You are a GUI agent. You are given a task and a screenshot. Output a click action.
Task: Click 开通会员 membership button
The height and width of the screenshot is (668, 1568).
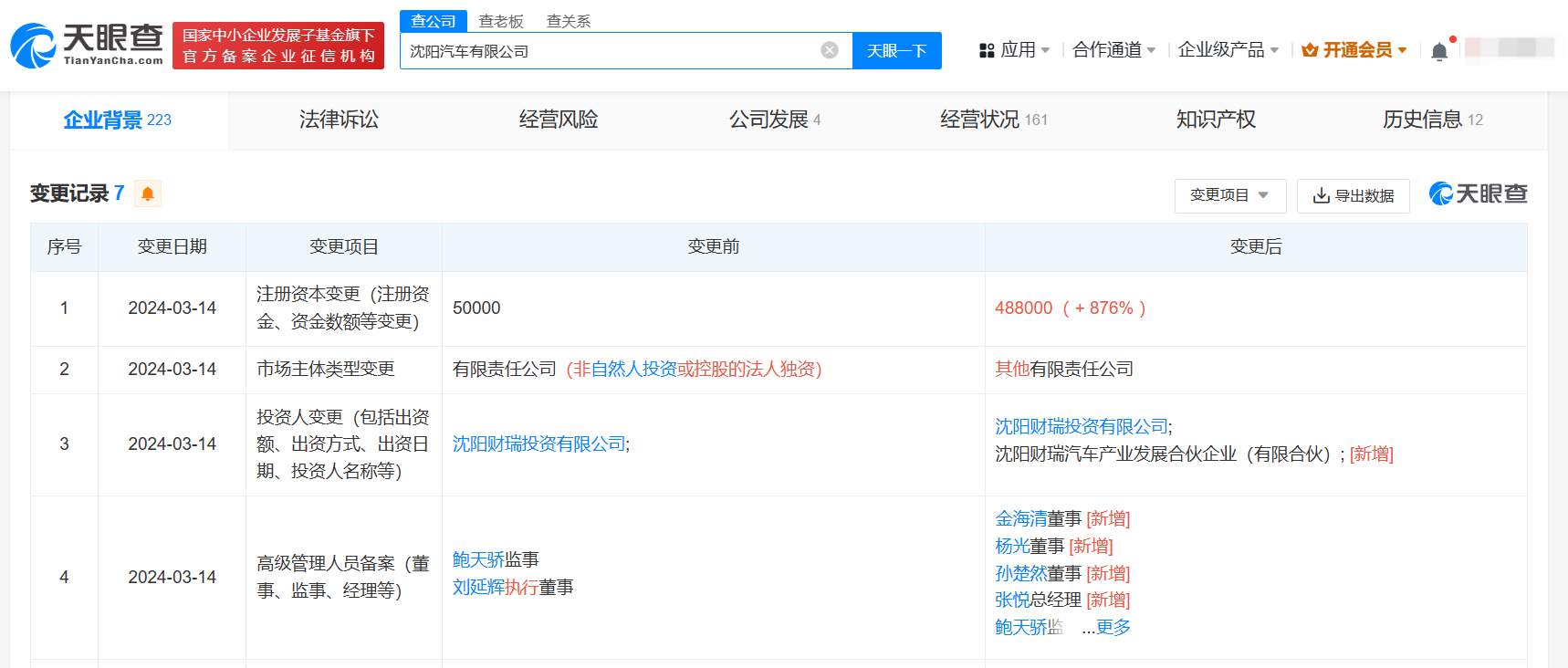pos(1354,50)
